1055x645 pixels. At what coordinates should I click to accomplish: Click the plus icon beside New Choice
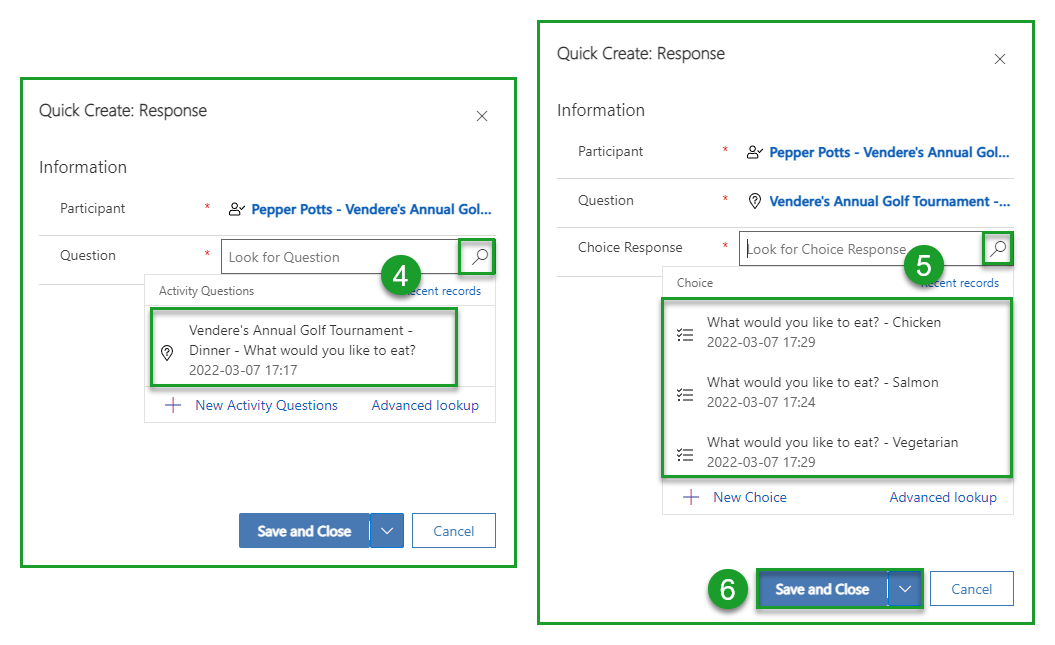click(x=691, y=497)
